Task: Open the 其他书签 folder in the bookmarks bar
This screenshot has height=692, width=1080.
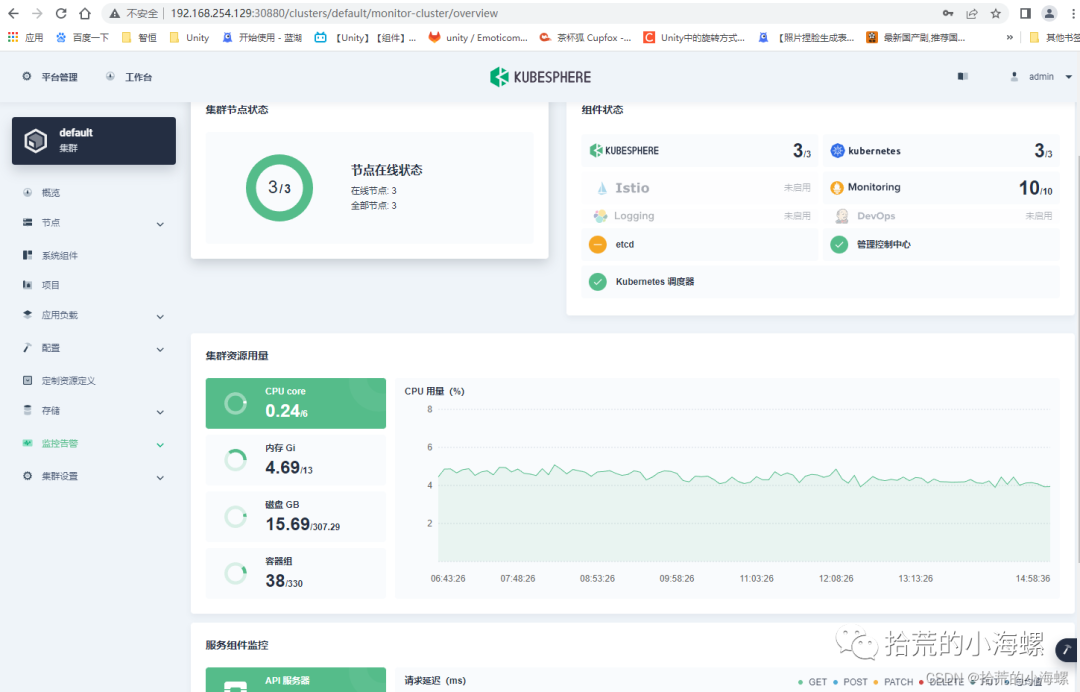Action: (x=1054, y=38)
